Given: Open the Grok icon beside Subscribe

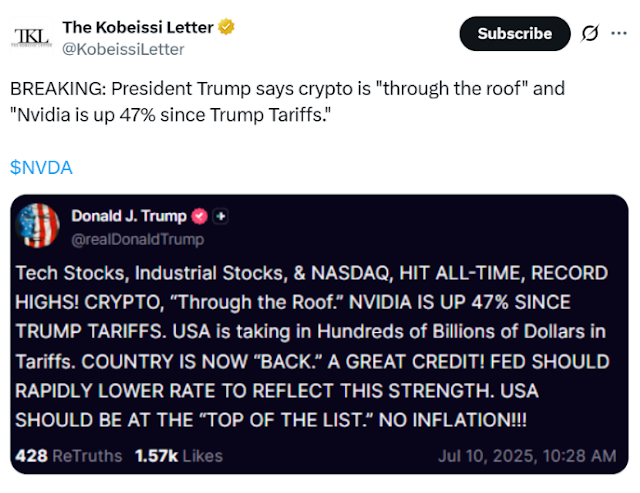Looking at the screenshot, I should click(590, 33).
